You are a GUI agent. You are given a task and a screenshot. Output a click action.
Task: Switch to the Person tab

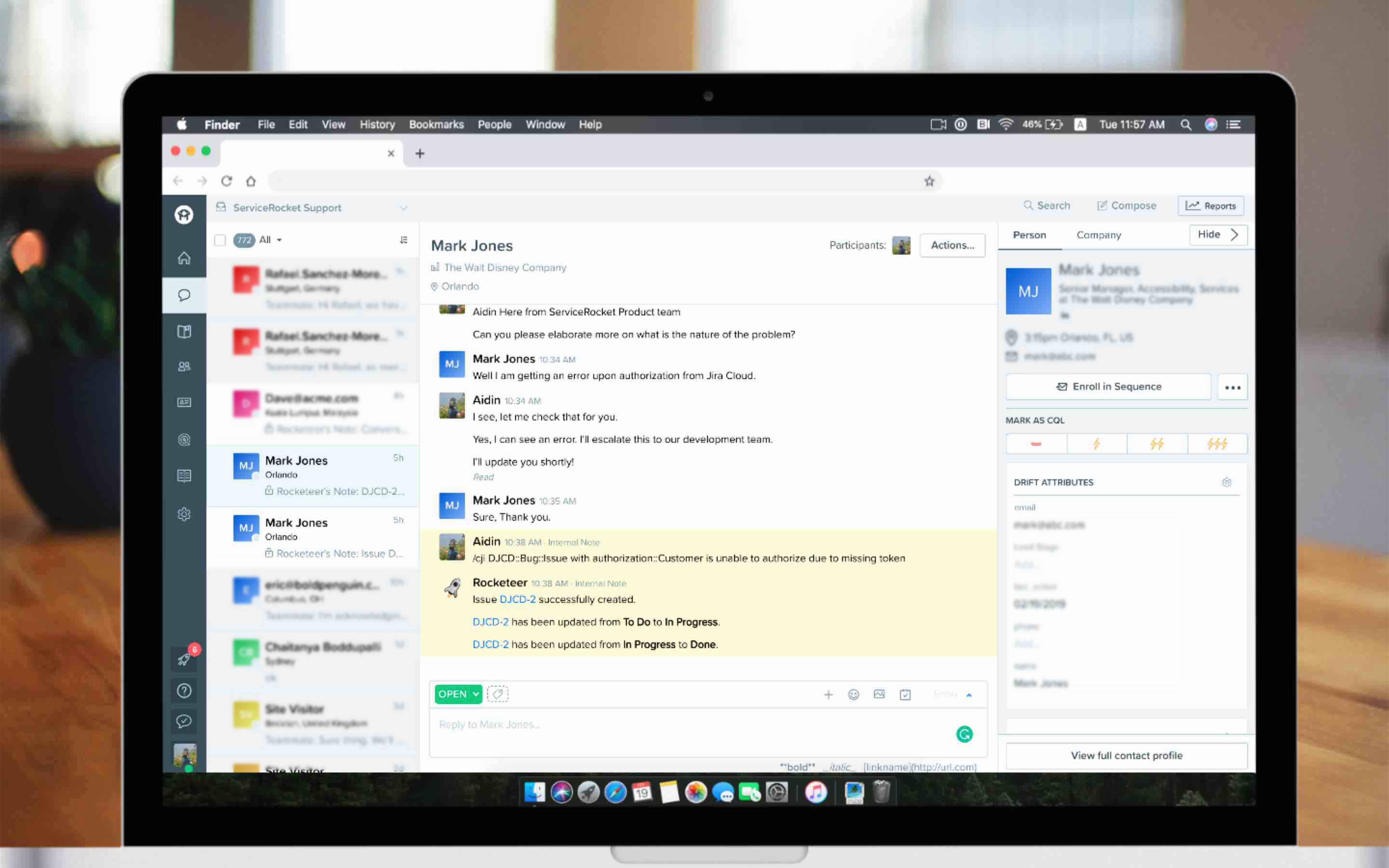tap(1029, 235)
